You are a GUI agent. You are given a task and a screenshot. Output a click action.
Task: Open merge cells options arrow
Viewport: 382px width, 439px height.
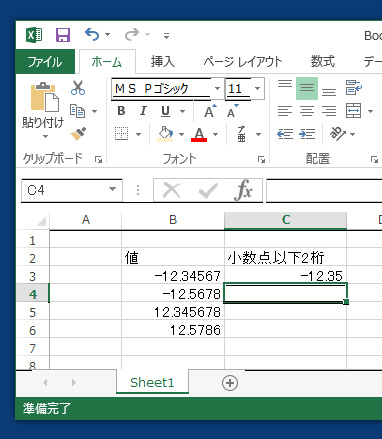pyautogui.click(x=370, y=111)
